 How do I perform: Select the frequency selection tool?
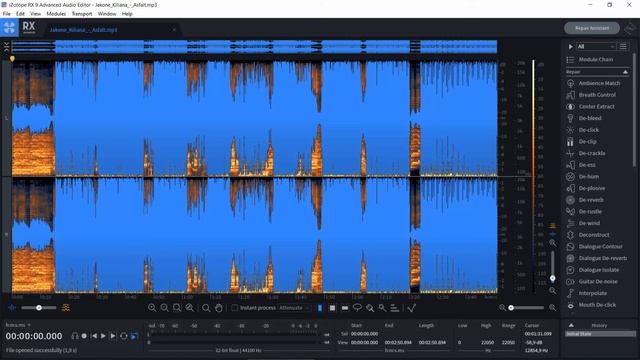click(345, 308)
